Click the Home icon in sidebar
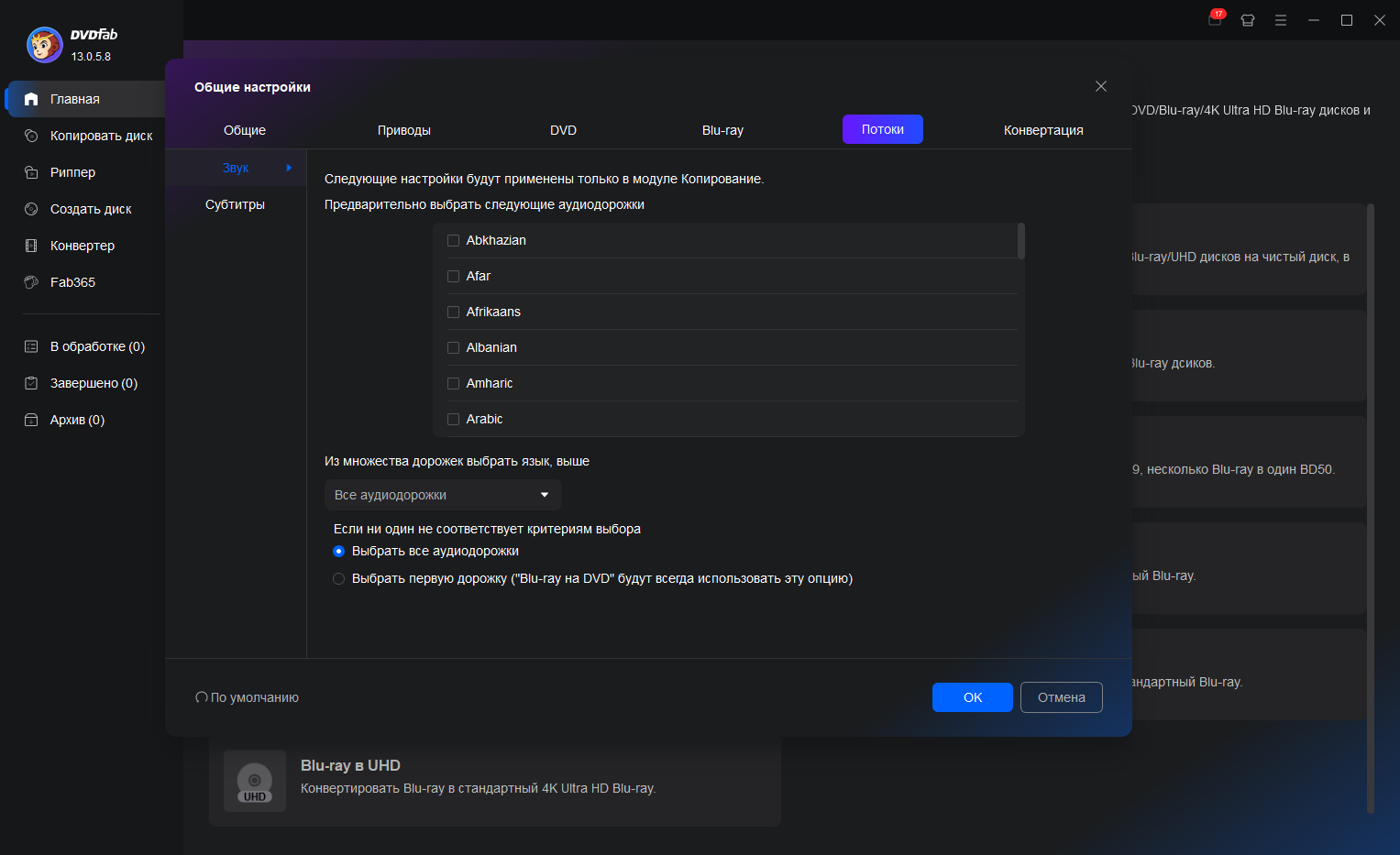Image resolution: width=1400 pixels, height=855 pixels. (x=31, y=99)
